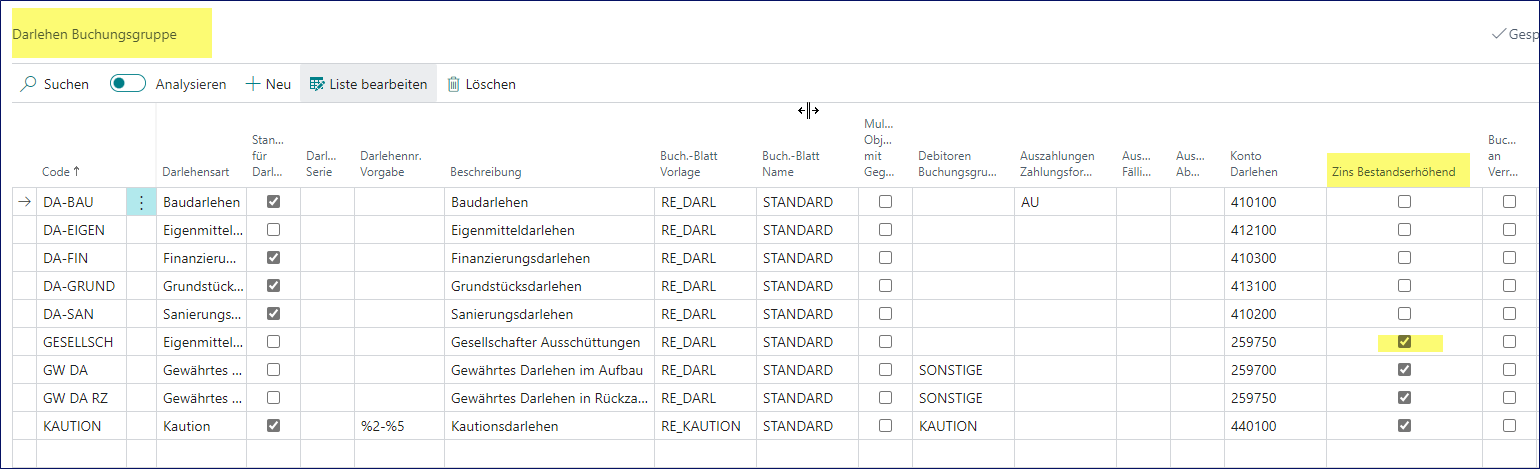1540x469 pixels.
Task: Check Zins Bestandserhöhend for DA-BAU row
Action: pyautogui.click(x=1404, y=202)
